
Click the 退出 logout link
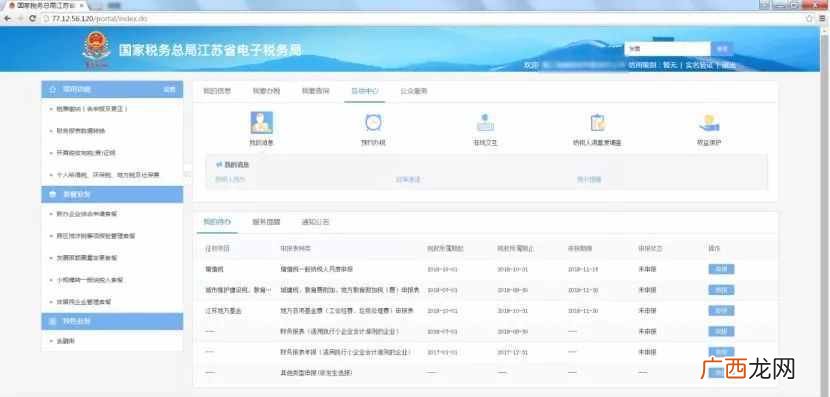coord(729,65)
